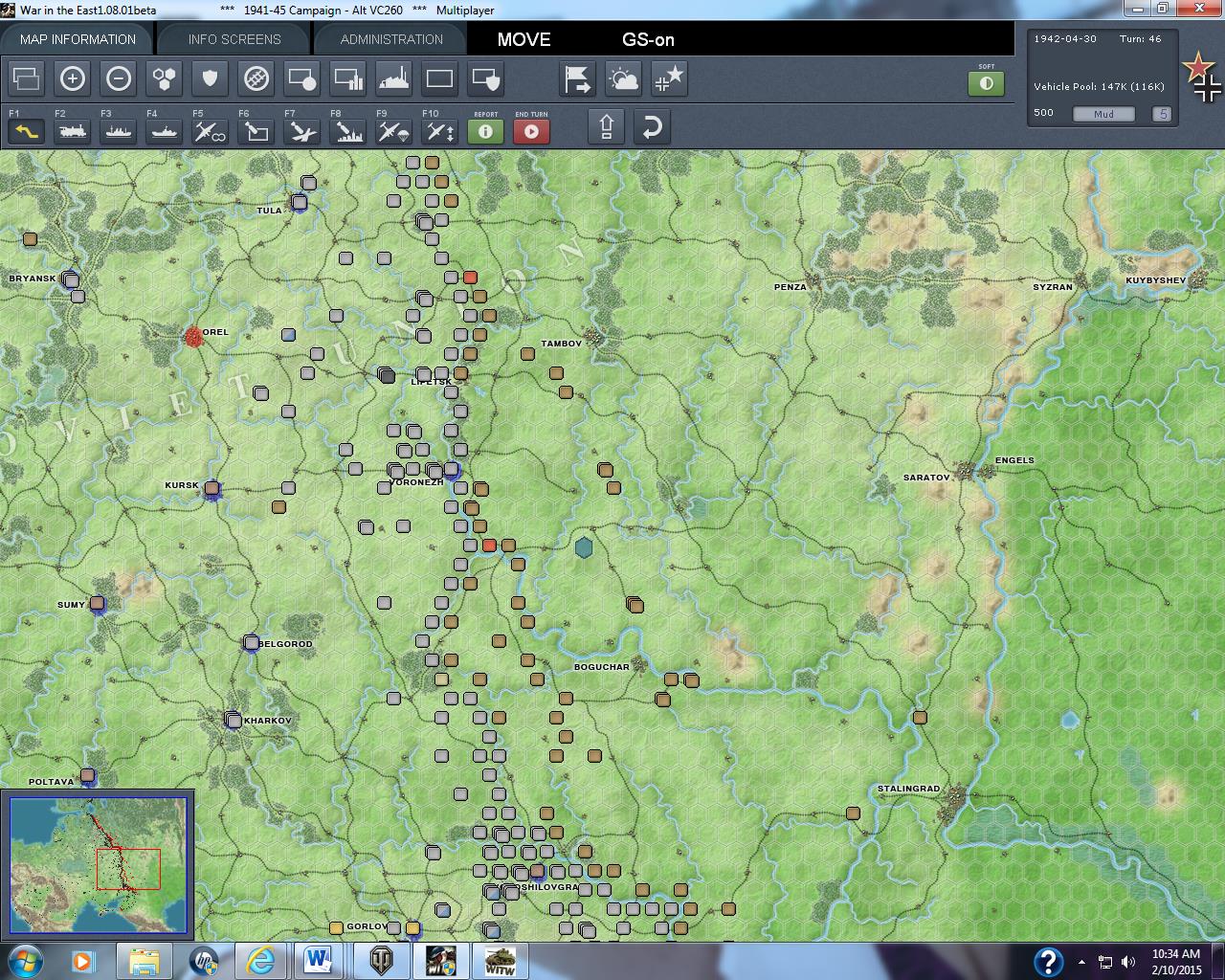This screenshot has height=980, width=1225.
Task: Toggle the hex grid display icon
Action: pyautogui.click(x=165, y=78)
